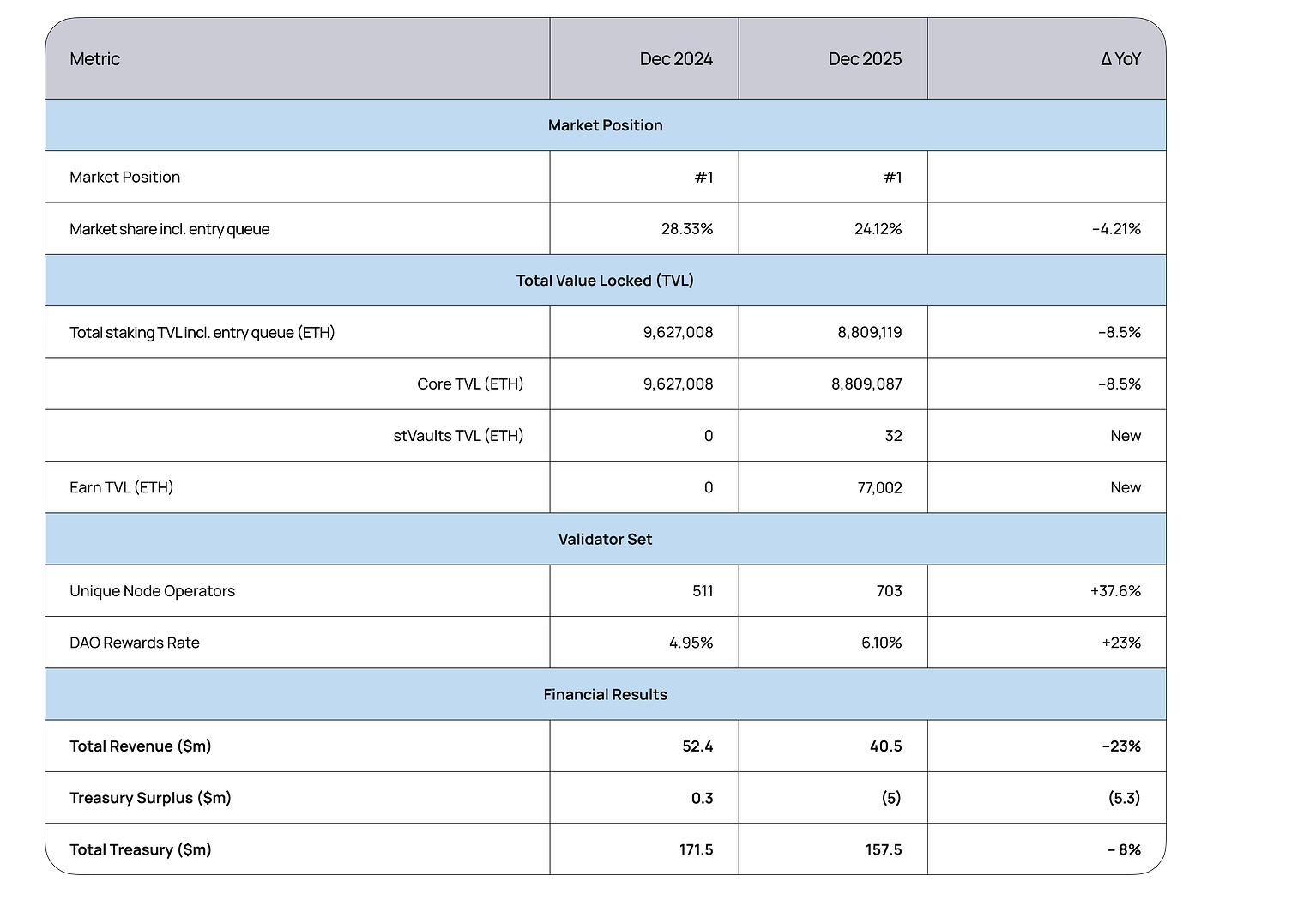1316x918 pixels.
Task: Select the 171.5 Total Treasury value
Action: 696,850
